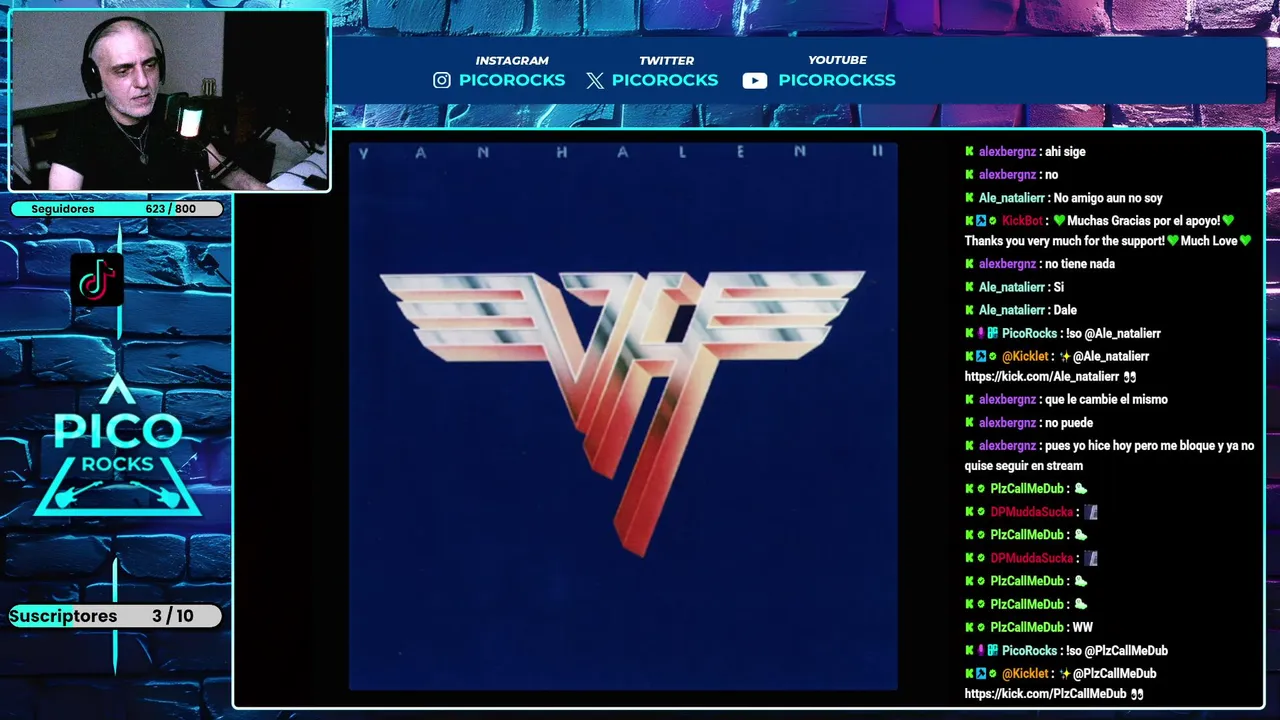Click the YouTube logo icon
The height and width of the screenshot is (720, 1280).
pyautogui.click(x=755, y=81)
